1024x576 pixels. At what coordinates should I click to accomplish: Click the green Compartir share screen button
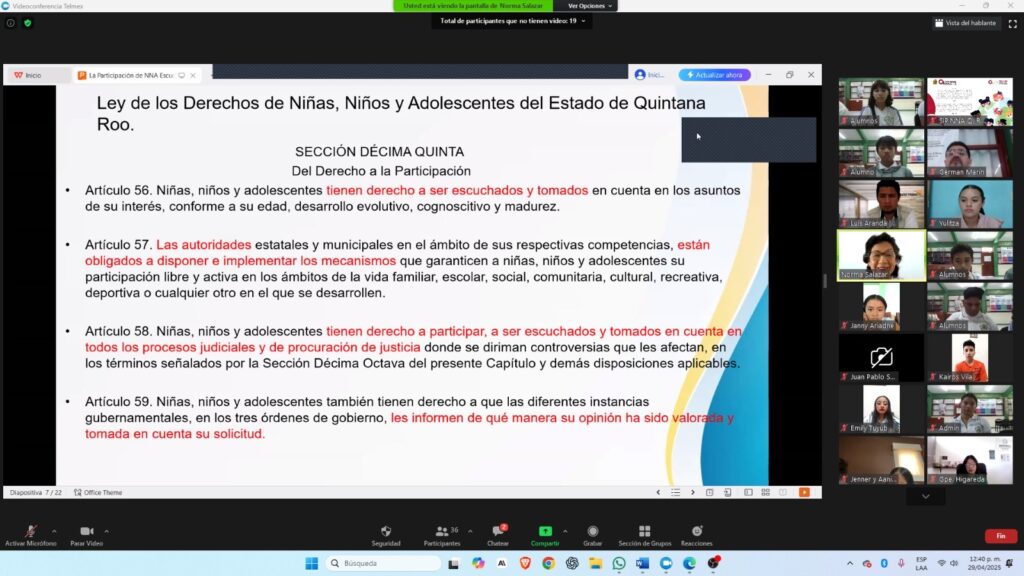pos(545,535)
